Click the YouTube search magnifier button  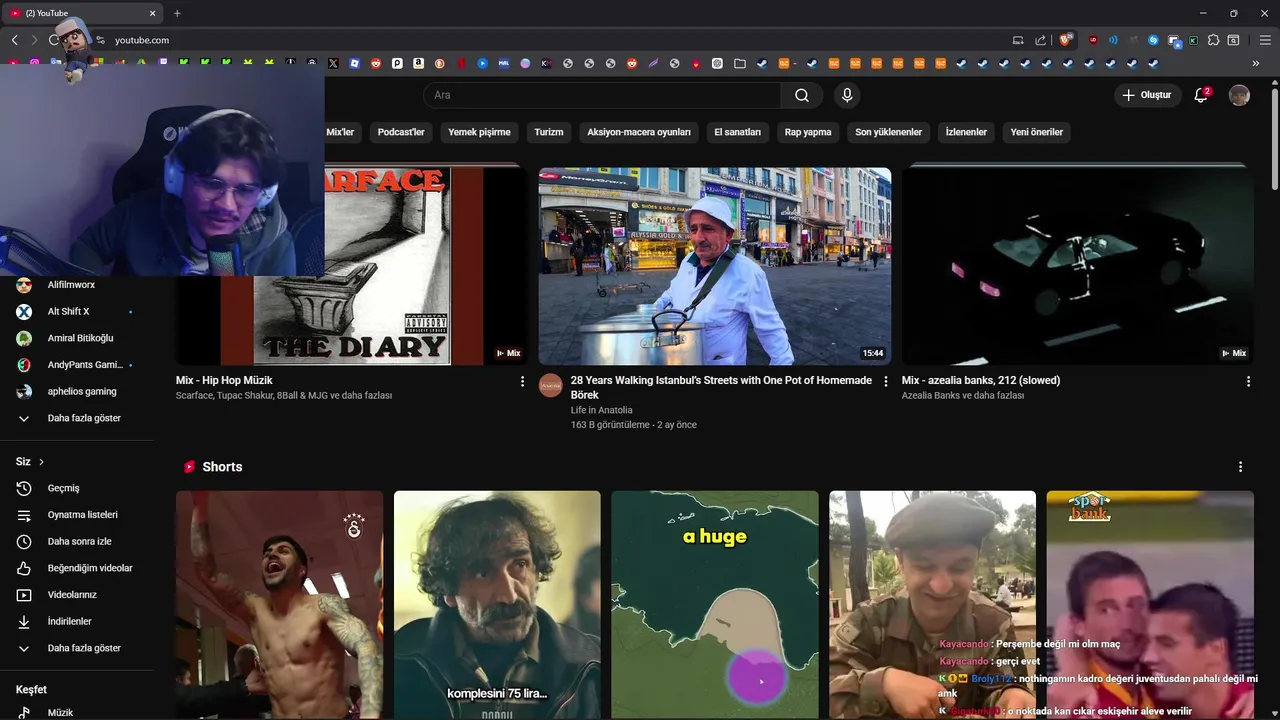[x=802, y=95]
